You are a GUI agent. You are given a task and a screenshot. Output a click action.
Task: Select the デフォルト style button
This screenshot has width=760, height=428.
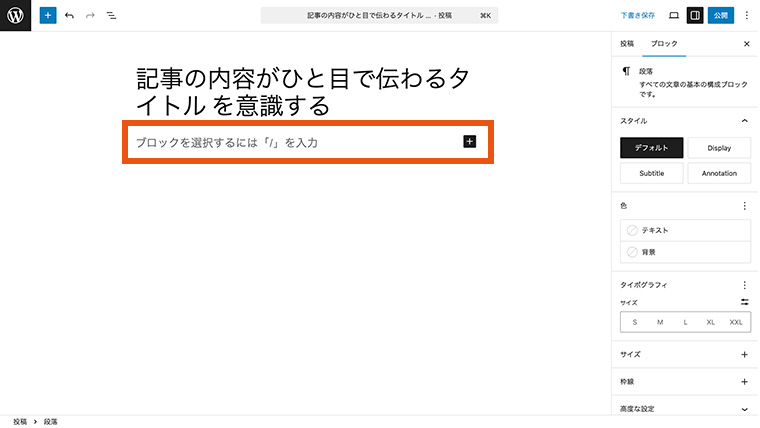(651, 148)
